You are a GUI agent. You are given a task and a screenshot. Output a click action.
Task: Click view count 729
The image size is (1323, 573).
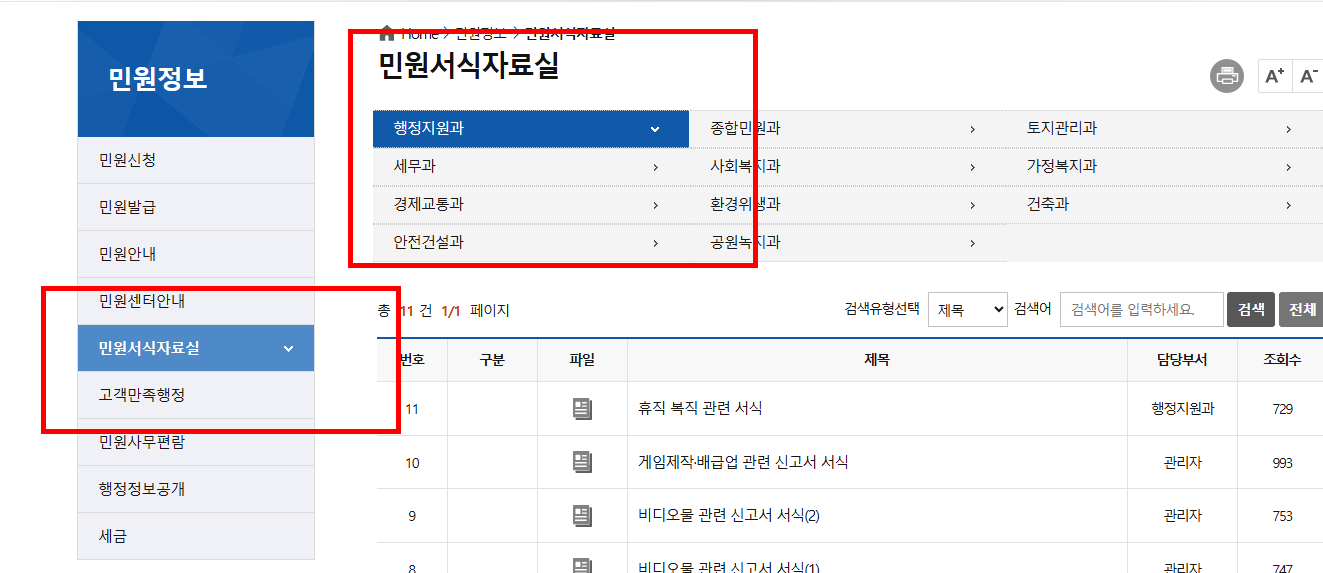(x=1283, y=409)
